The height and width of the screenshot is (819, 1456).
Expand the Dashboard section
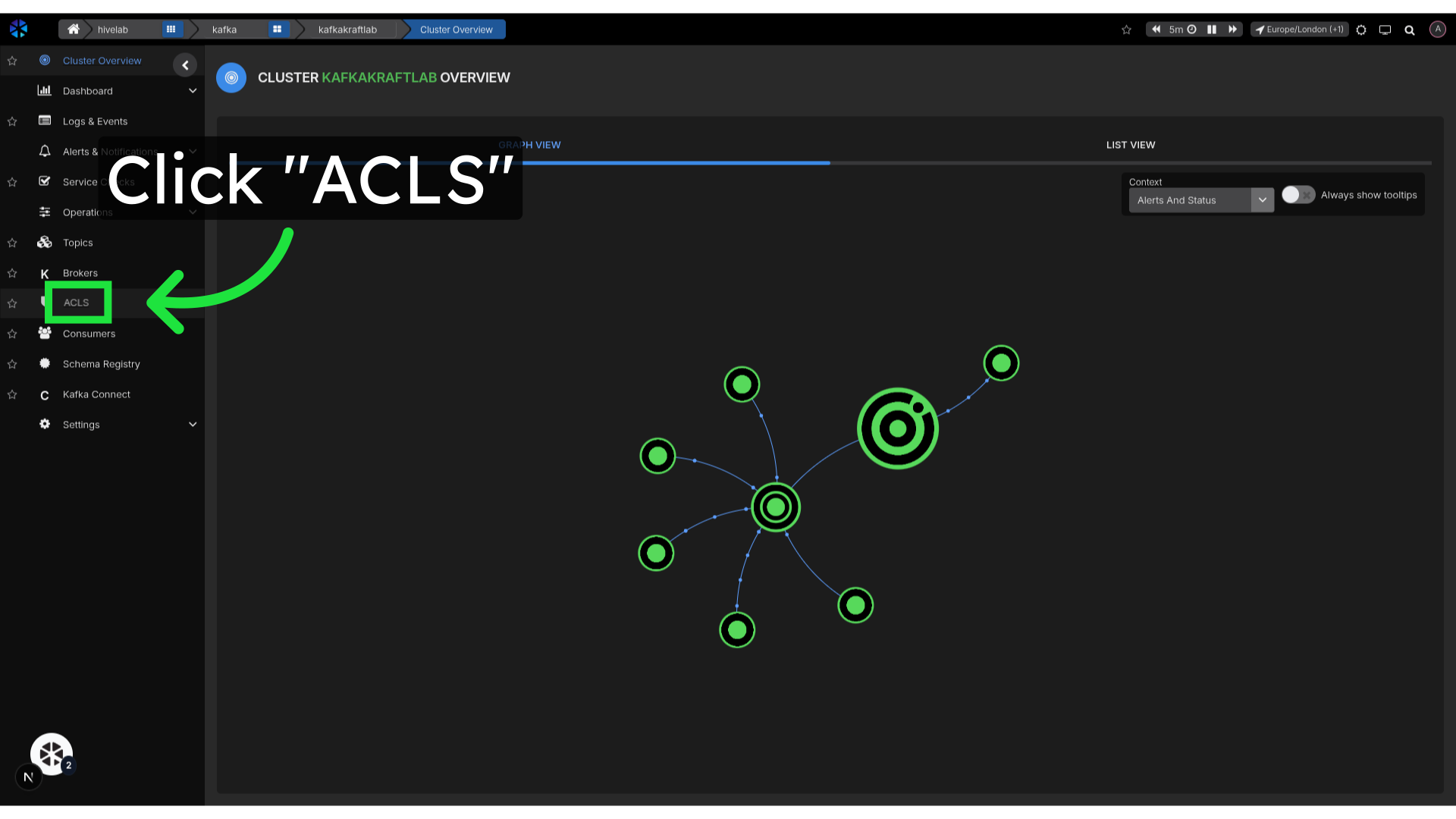193,90
